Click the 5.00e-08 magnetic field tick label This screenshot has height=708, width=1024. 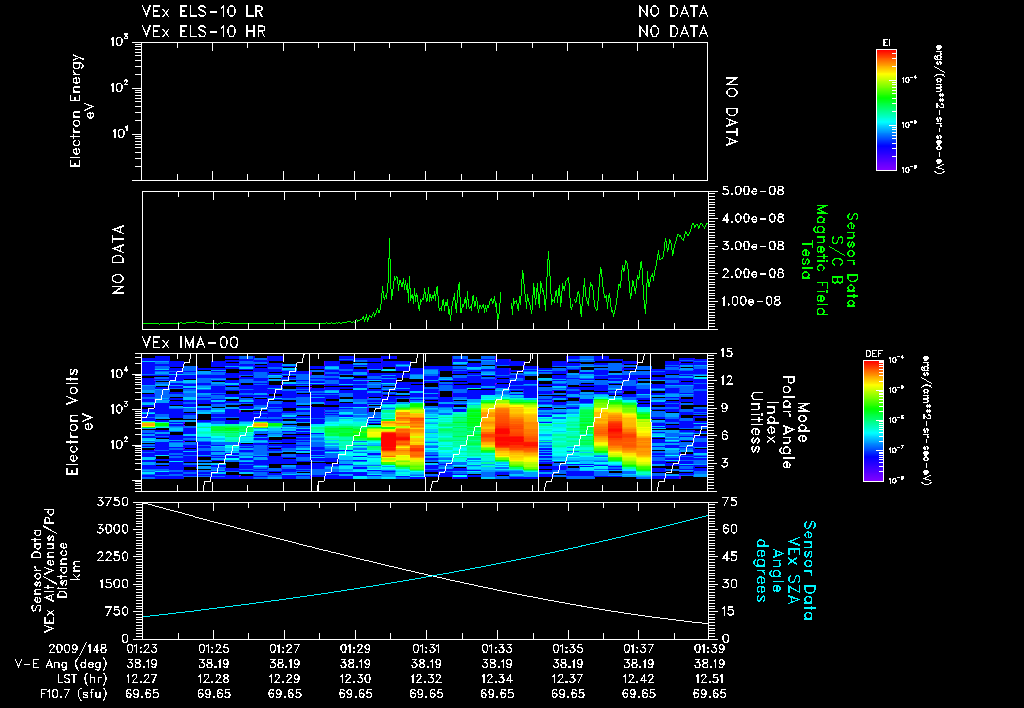pyautogui.click(x=753, y=191)
